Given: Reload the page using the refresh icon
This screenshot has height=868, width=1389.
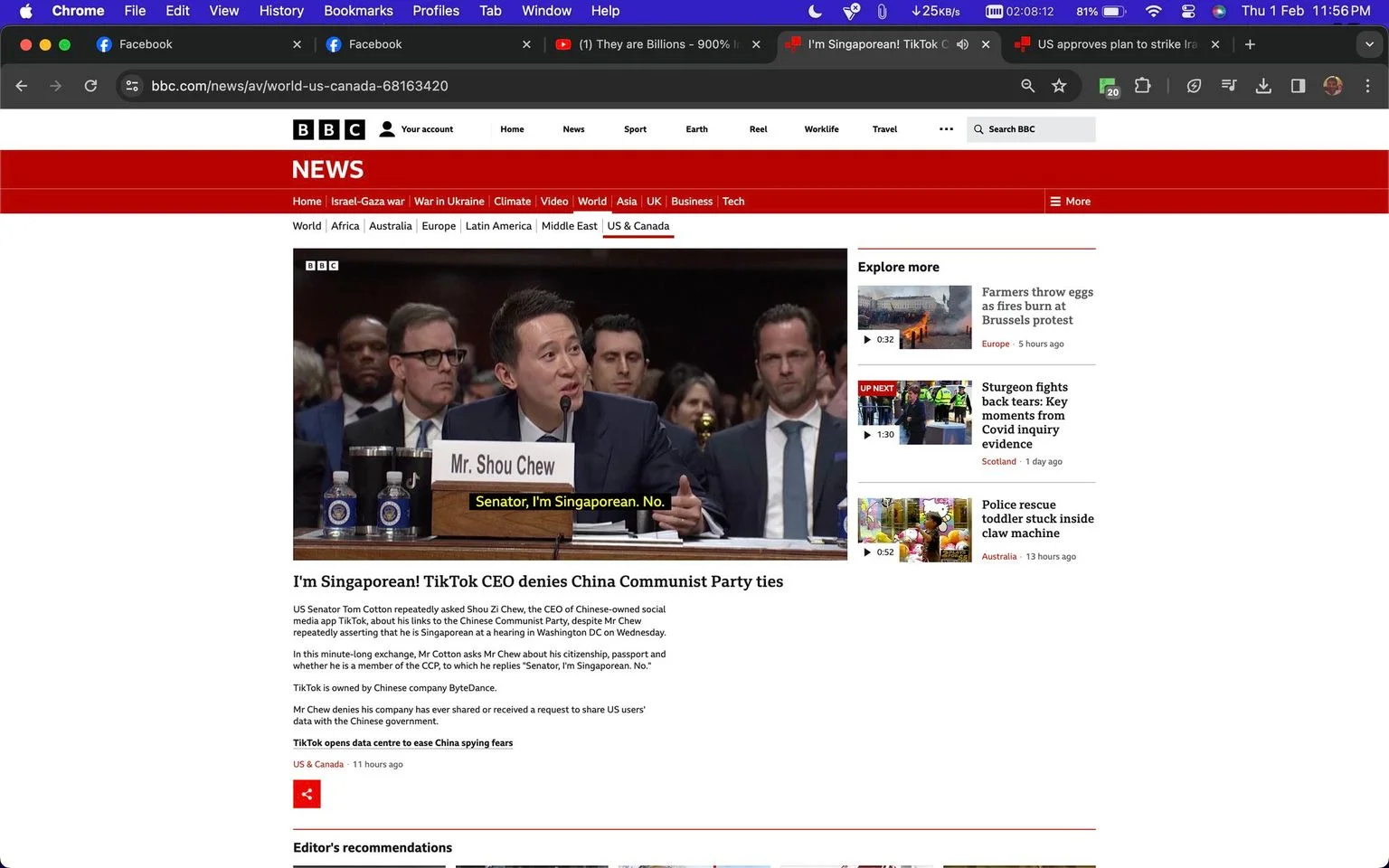Looking at the screenshot, I should 90,86.
